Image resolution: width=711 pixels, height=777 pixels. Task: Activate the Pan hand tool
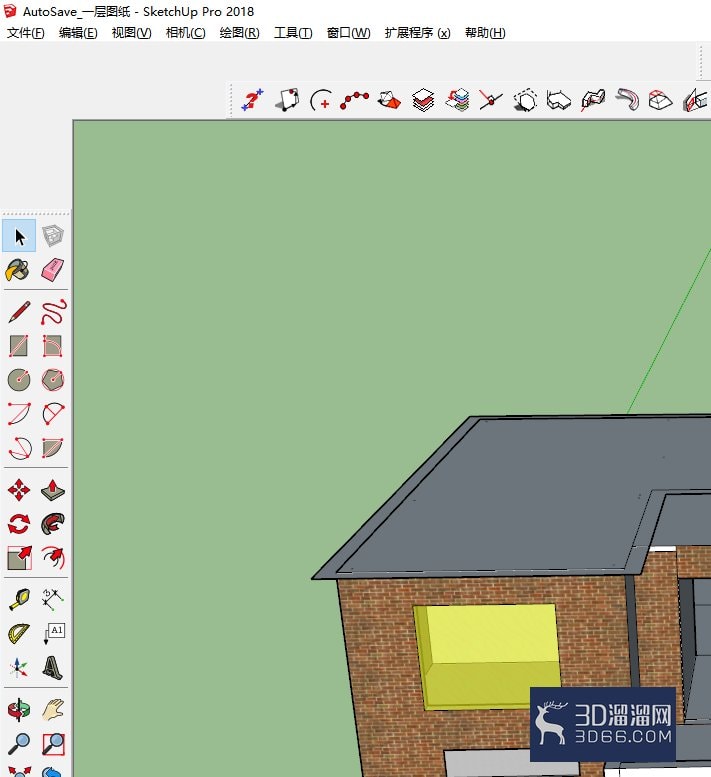pos(53,710)
